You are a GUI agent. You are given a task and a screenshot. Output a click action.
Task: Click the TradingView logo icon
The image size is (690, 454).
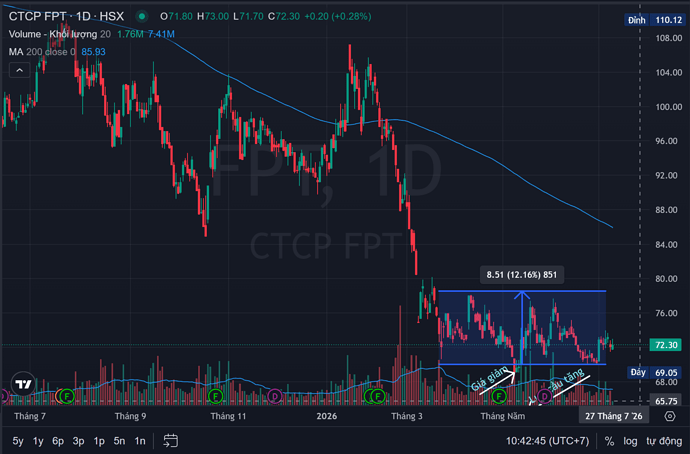click(x=23, y=384)
